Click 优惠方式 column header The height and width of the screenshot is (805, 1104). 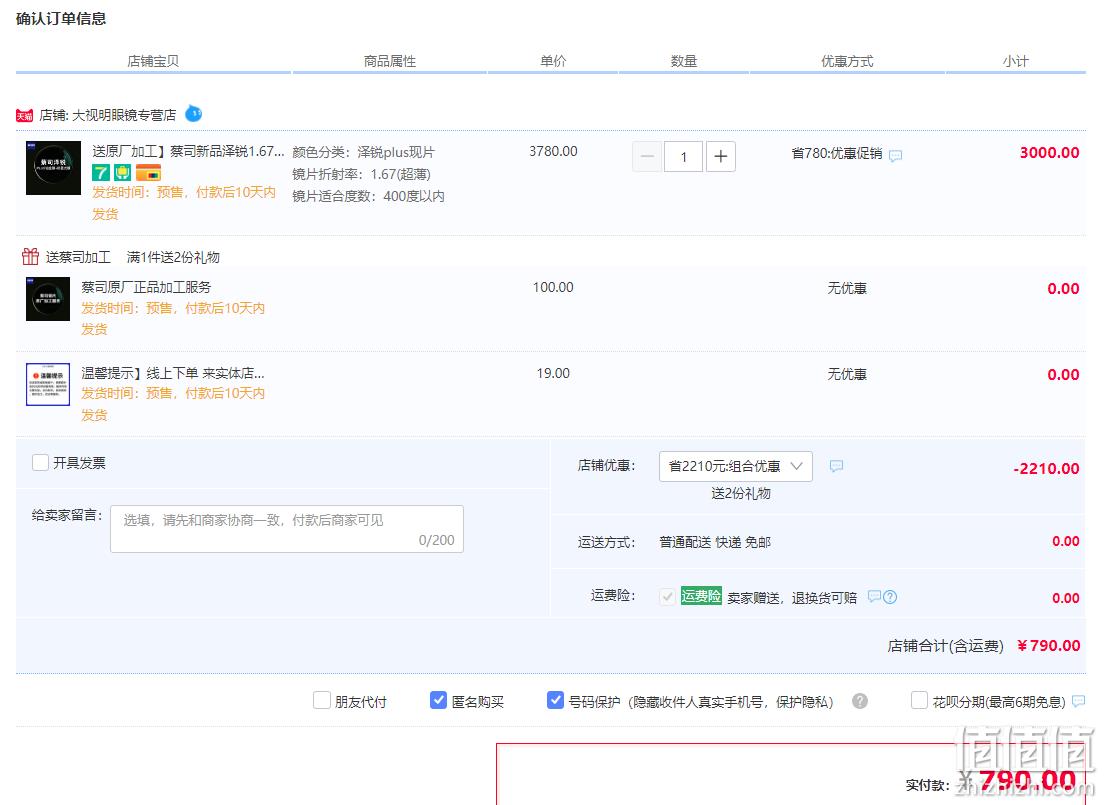click(847, 61)
